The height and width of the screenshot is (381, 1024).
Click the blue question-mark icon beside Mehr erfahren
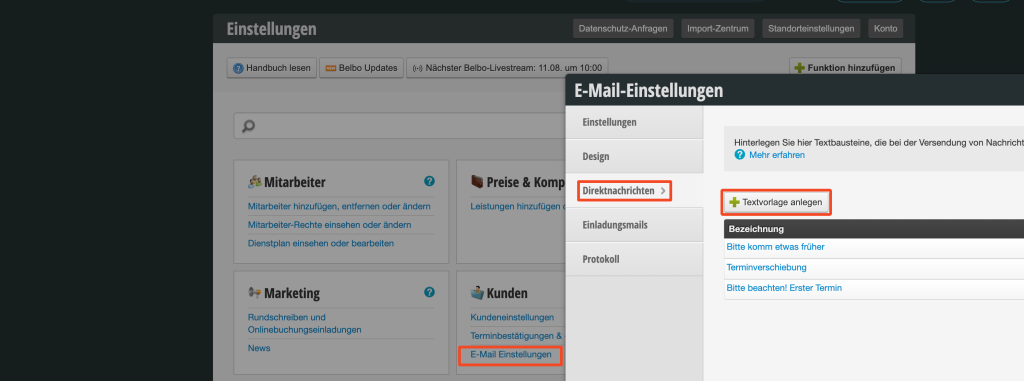point(740,155)
